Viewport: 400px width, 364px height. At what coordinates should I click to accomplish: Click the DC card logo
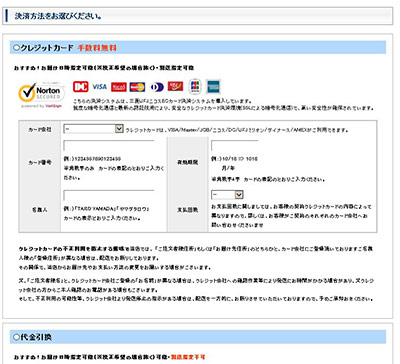(81, 87)
